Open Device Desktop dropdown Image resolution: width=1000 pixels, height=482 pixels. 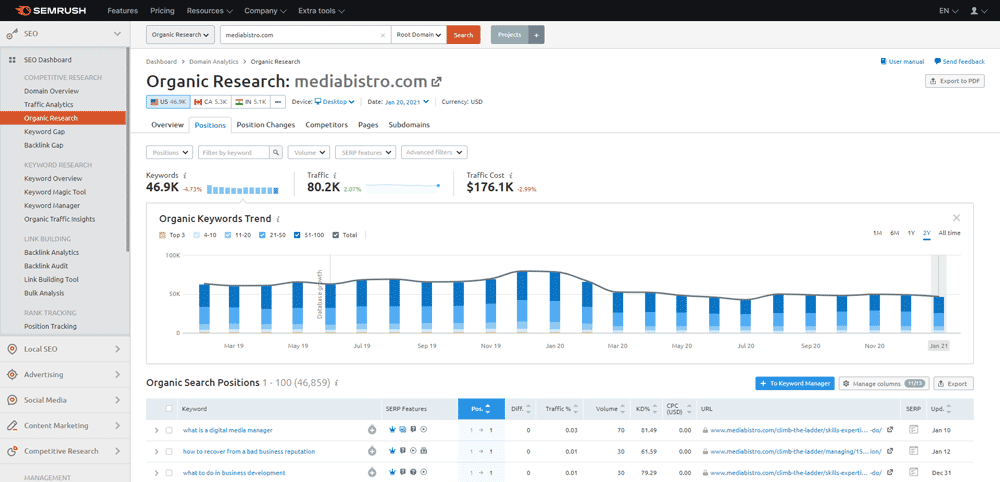334,101
